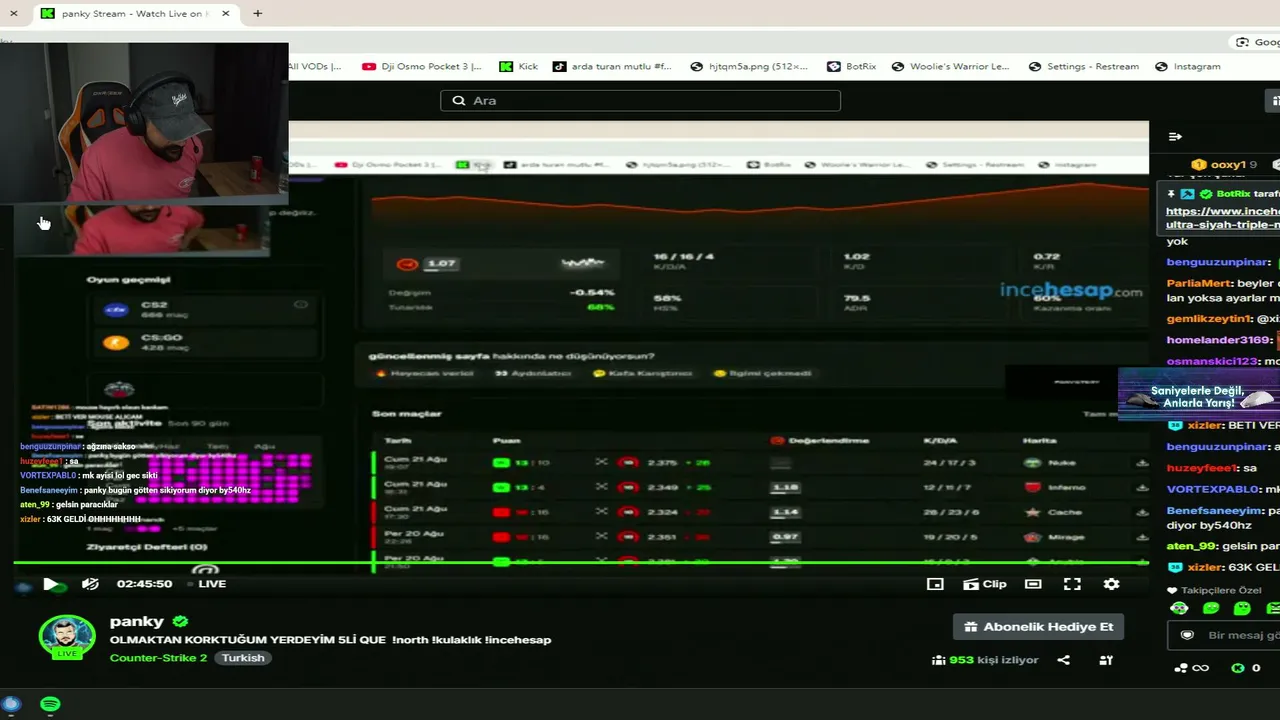Open the BotRix username in pinned message
This screenshot has height=720, width=1280.
pyautogui.click(x=1234, y=194)
